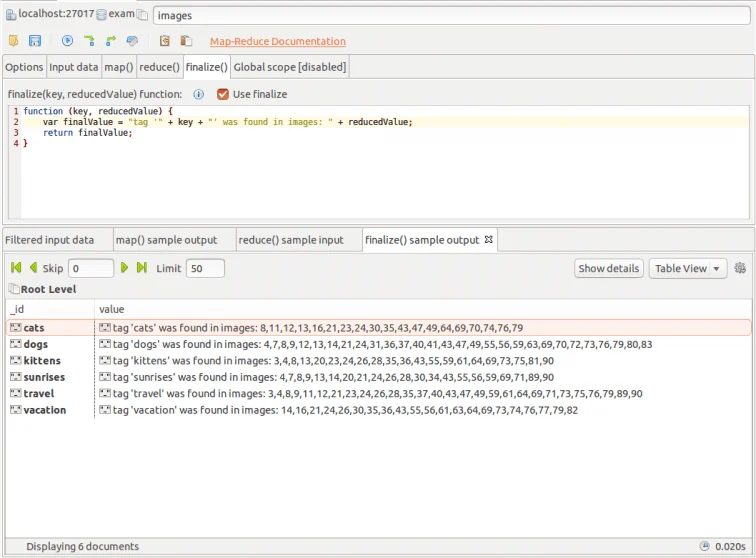Click the value cell for tag 'vacation'
The width and height of the screenshot is (756, 558).
pyautogui.click(x=423, y=410)
